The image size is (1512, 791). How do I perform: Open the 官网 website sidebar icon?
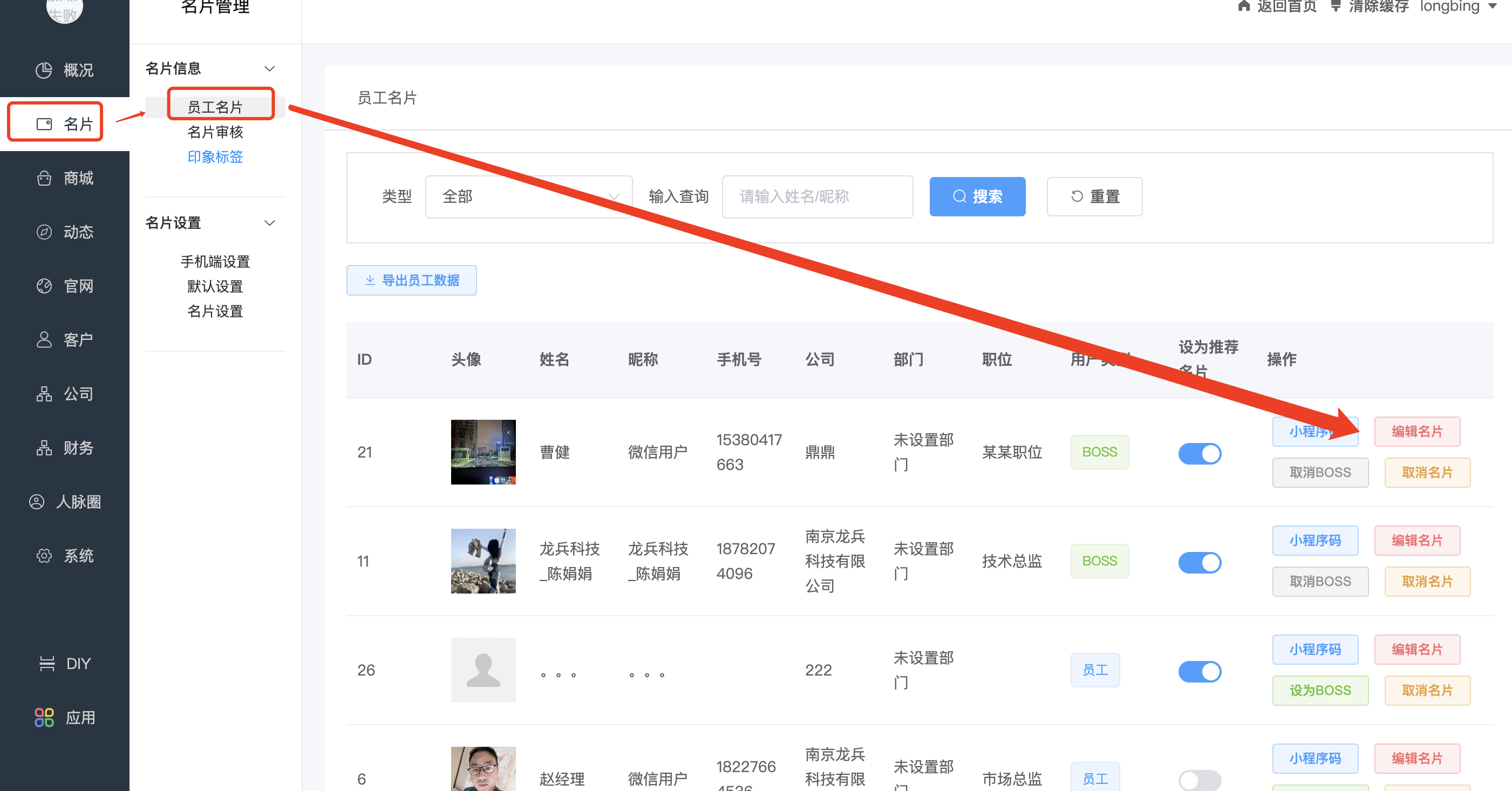(x=44, y=287)
